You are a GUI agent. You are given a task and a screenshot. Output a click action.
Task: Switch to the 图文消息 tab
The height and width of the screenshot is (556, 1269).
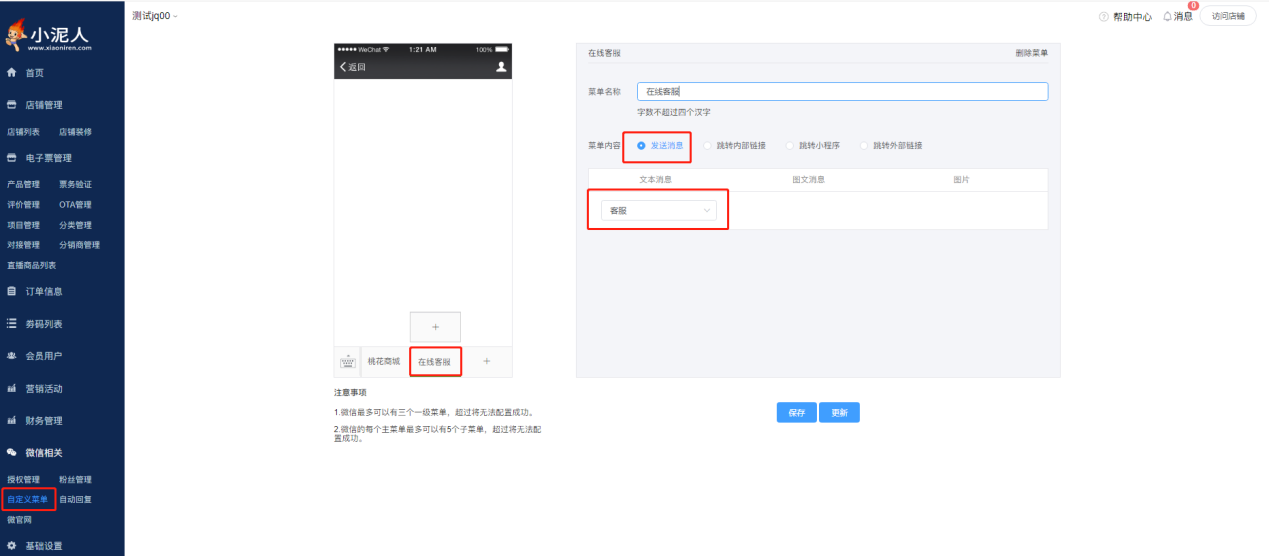click(x=808, y=180)
